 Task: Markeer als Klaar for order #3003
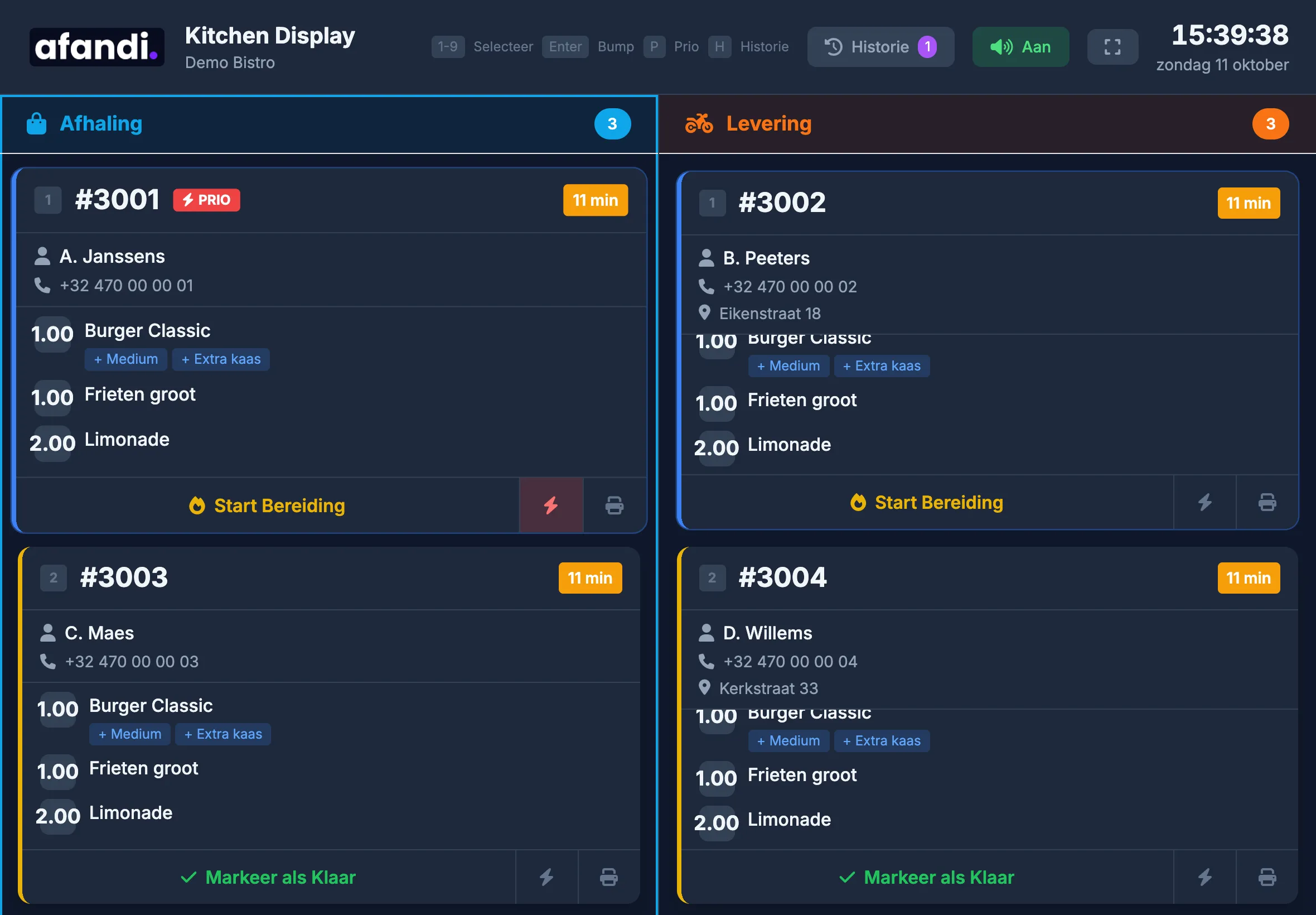(x=269, y=877)
